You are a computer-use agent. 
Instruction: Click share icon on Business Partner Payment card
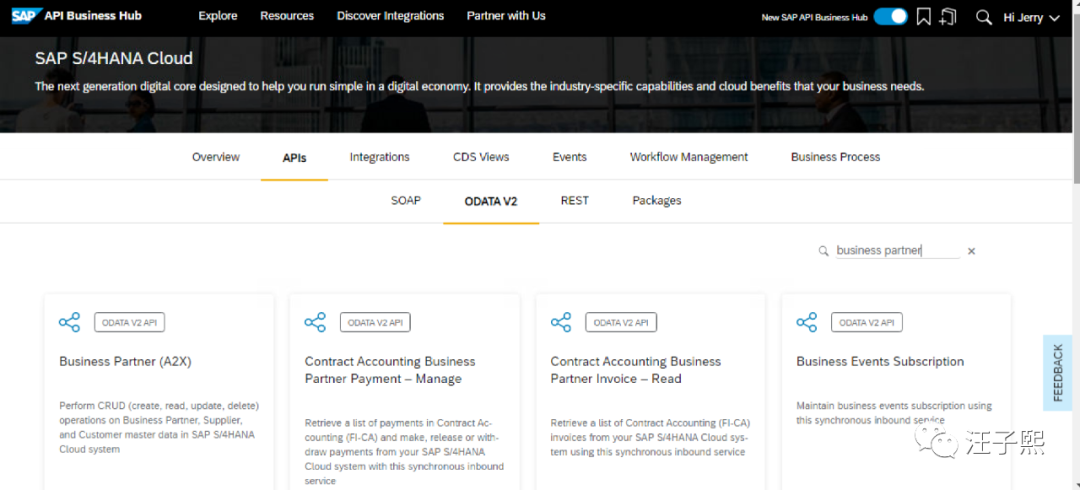click(x=315, y=322)
